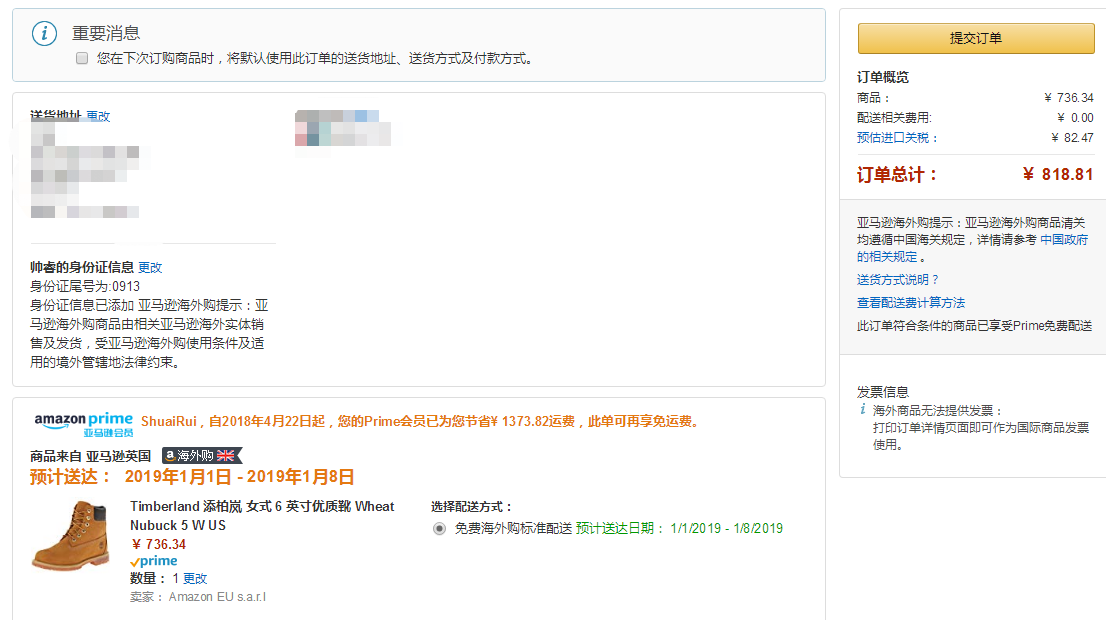Click the Timberland 添柏岚 女式 6 英寸优质靴 title
The image size is (1106, 620).
pos(262,516)
